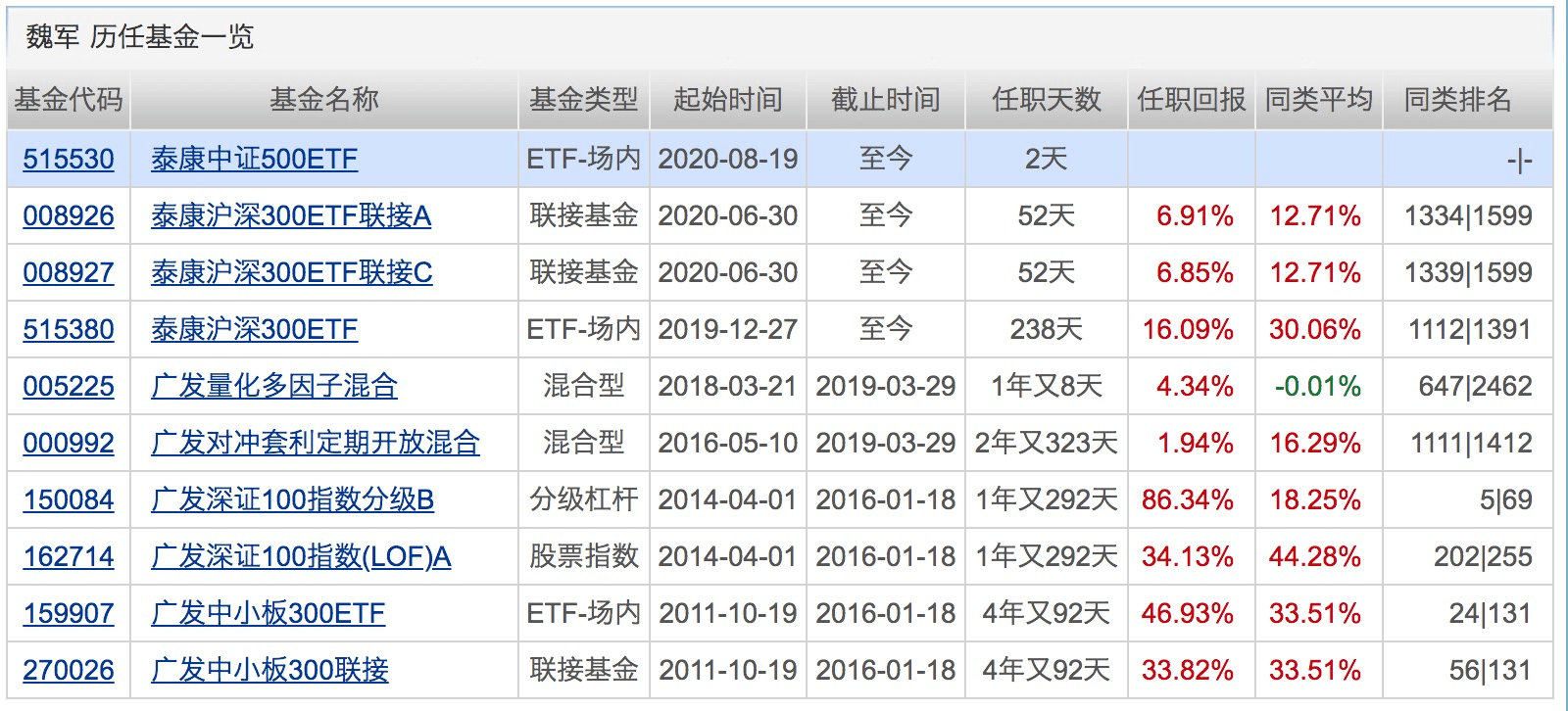Image resolution: width=1568 pixels, height=711 pixels.
Task: Click fund code 150084 link
Action: (x=68, y=499)
